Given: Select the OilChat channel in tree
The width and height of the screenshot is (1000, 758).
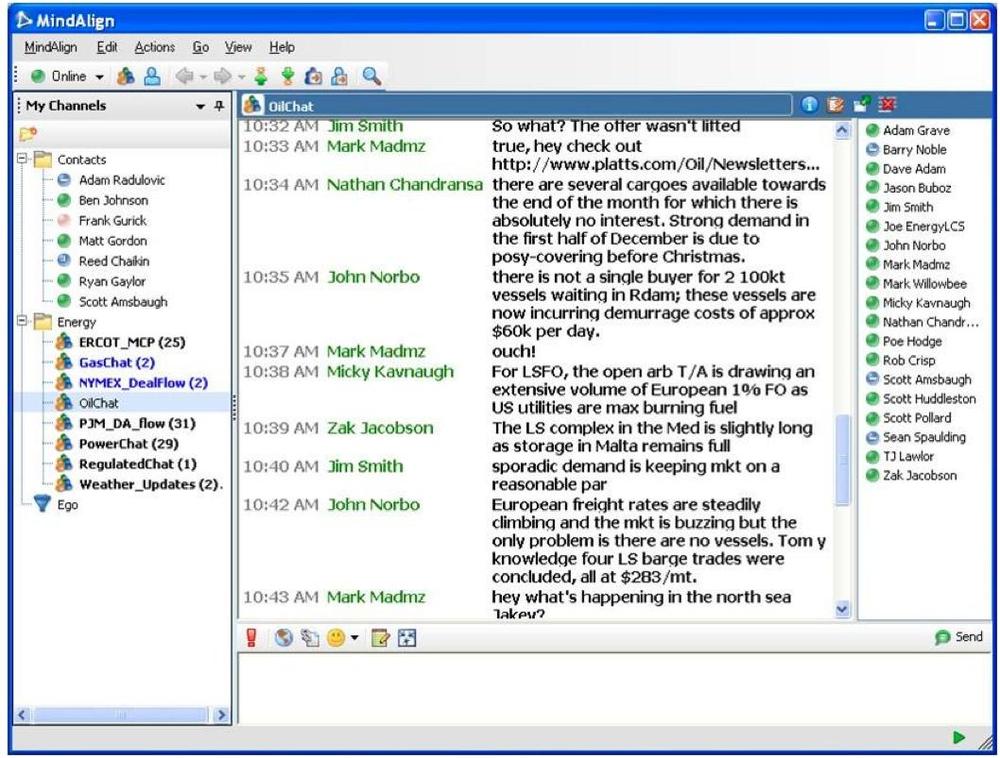Looking at the screenshot, I should (99, 403).
